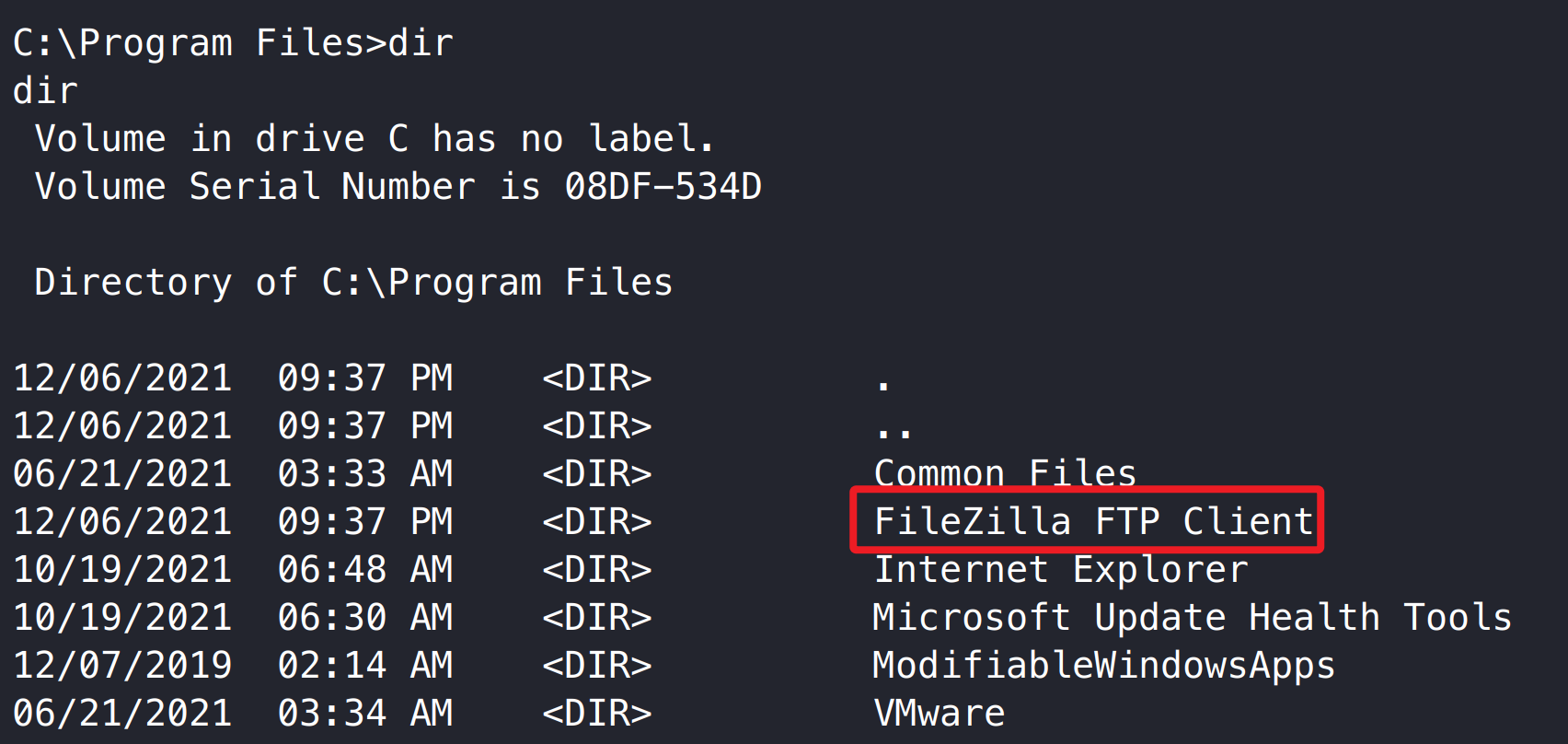The width and height of the screenshot is (1568, 744).
Task: Click the 06:48 AM timestamp
Action: (x=364, y=569)
